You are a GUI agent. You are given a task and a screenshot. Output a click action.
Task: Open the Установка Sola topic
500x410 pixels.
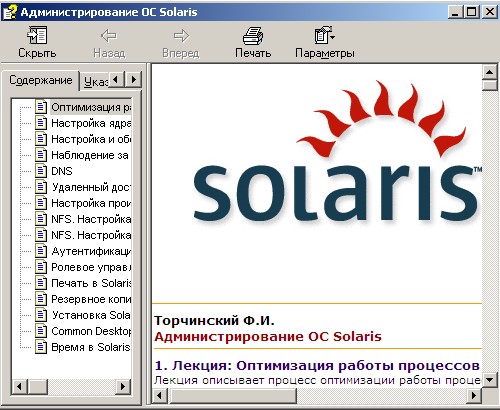[x=91, y=315]
